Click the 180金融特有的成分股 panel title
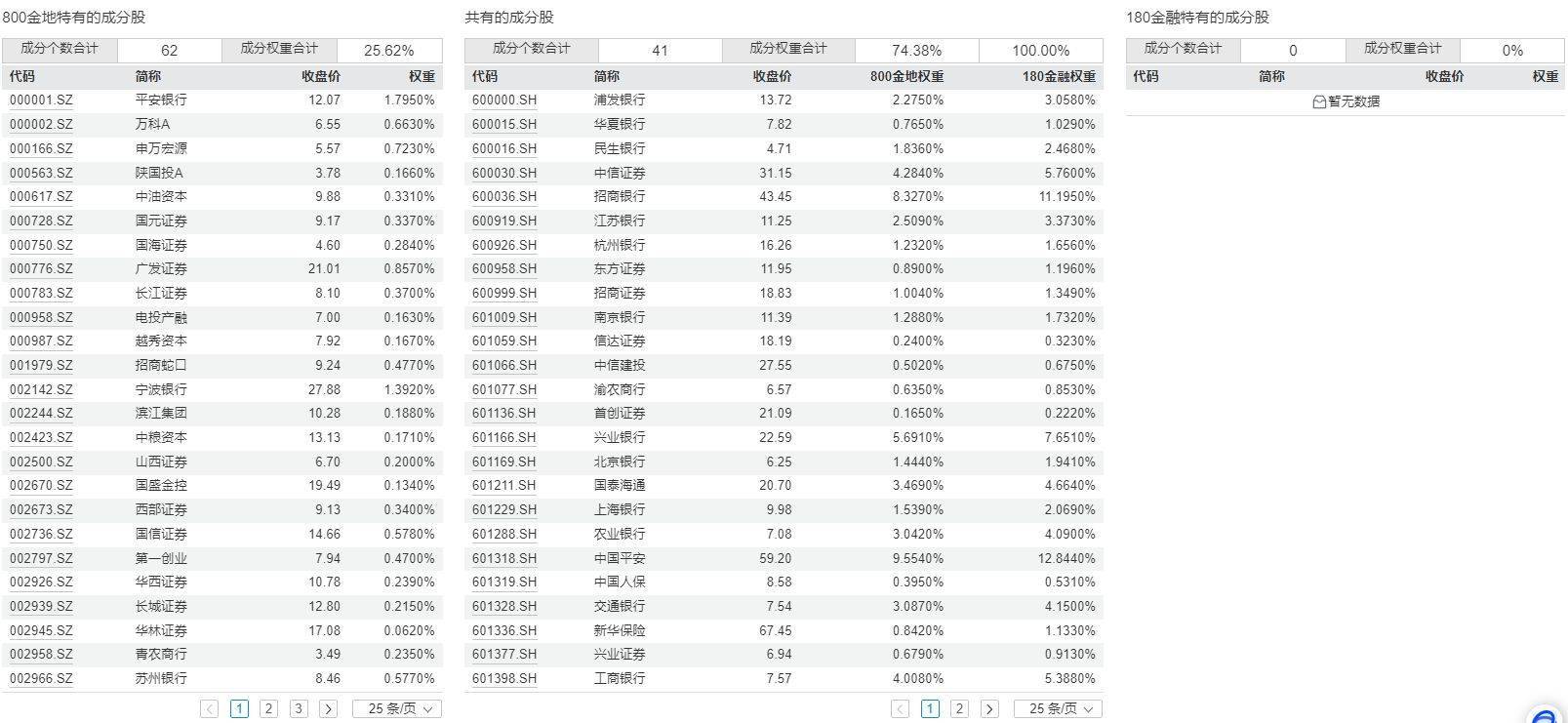The image size is (1568, 723). [1198, 18]
